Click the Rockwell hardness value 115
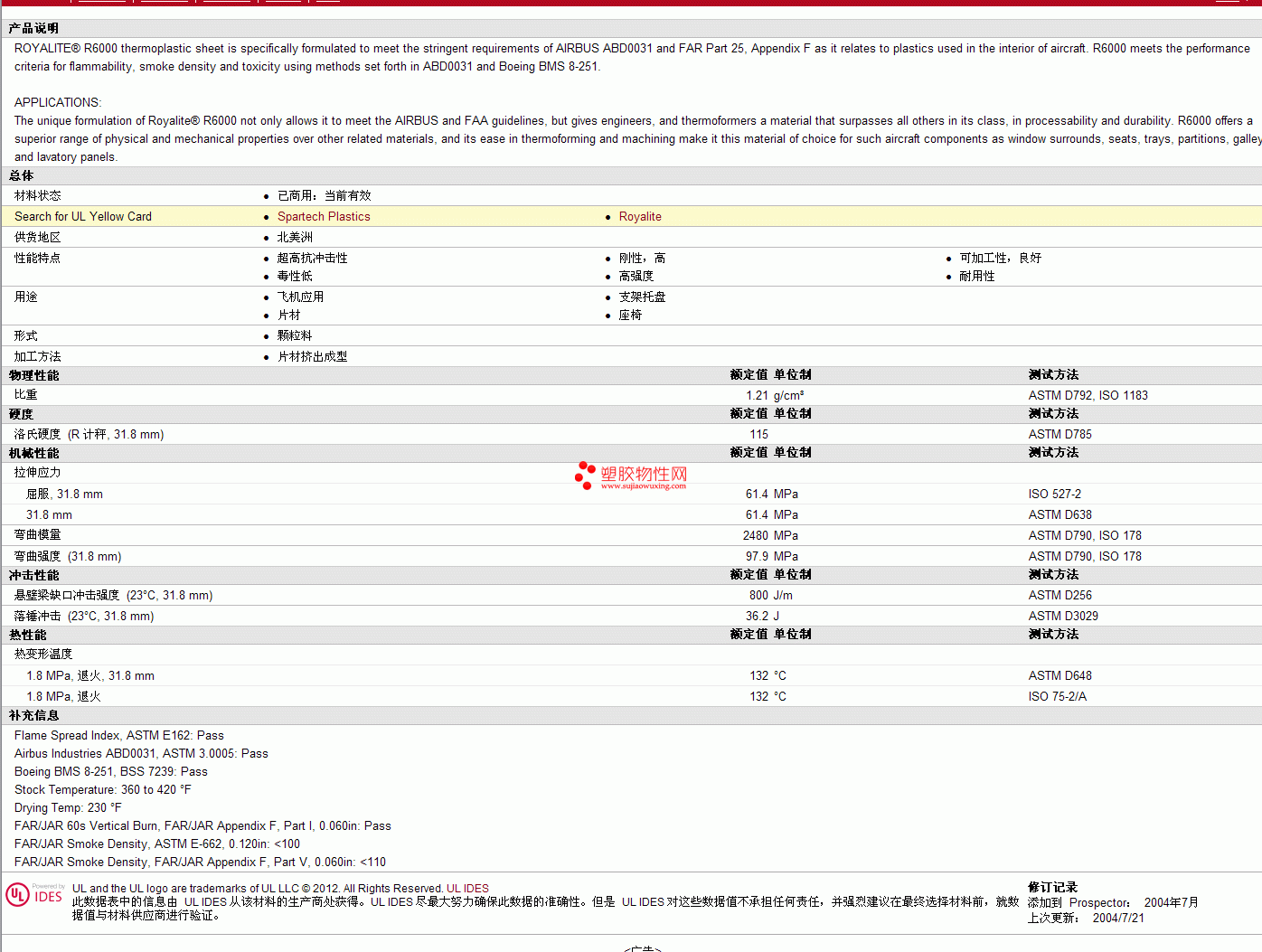This screenshot has width=1262, height=952. 758,435
